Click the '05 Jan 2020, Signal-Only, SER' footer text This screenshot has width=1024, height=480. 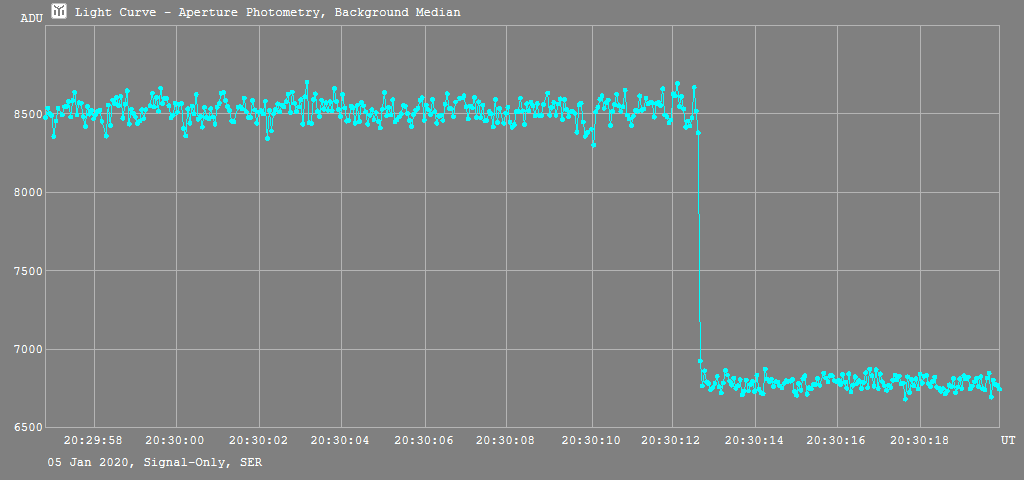[155, 462]
